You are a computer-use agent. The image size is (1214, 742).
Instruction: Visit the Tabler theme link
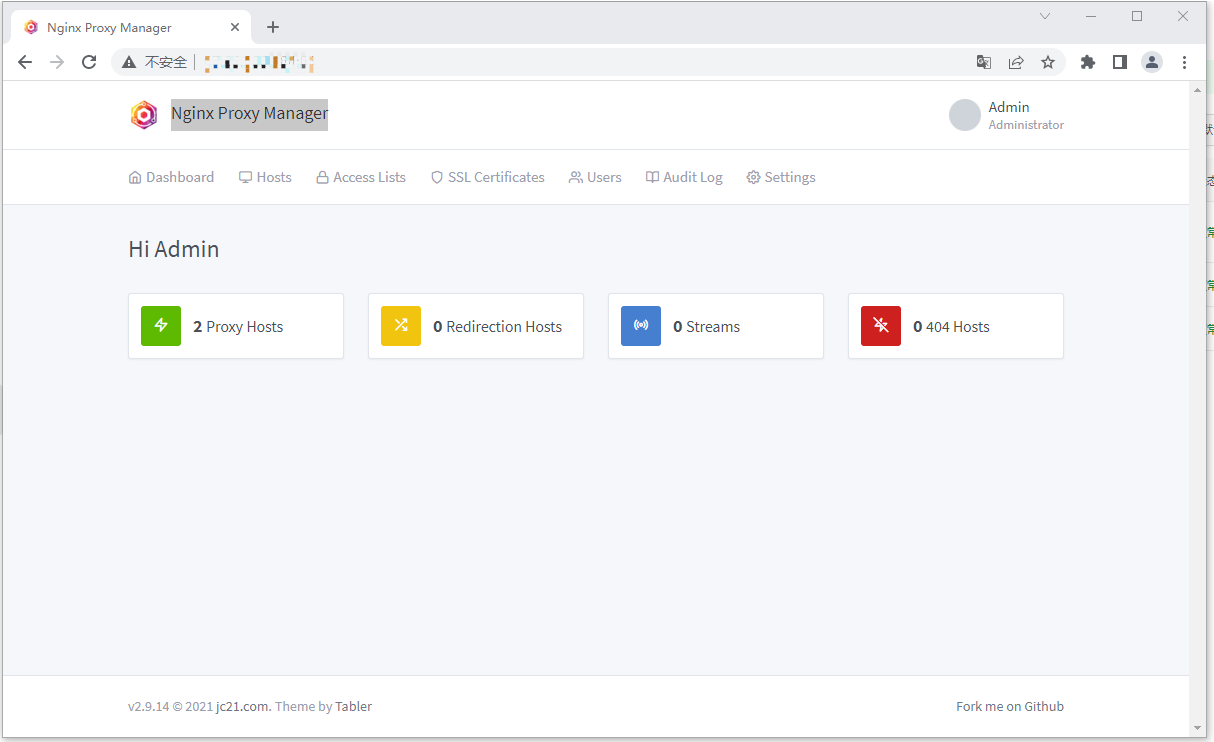(x=353, y=706)
